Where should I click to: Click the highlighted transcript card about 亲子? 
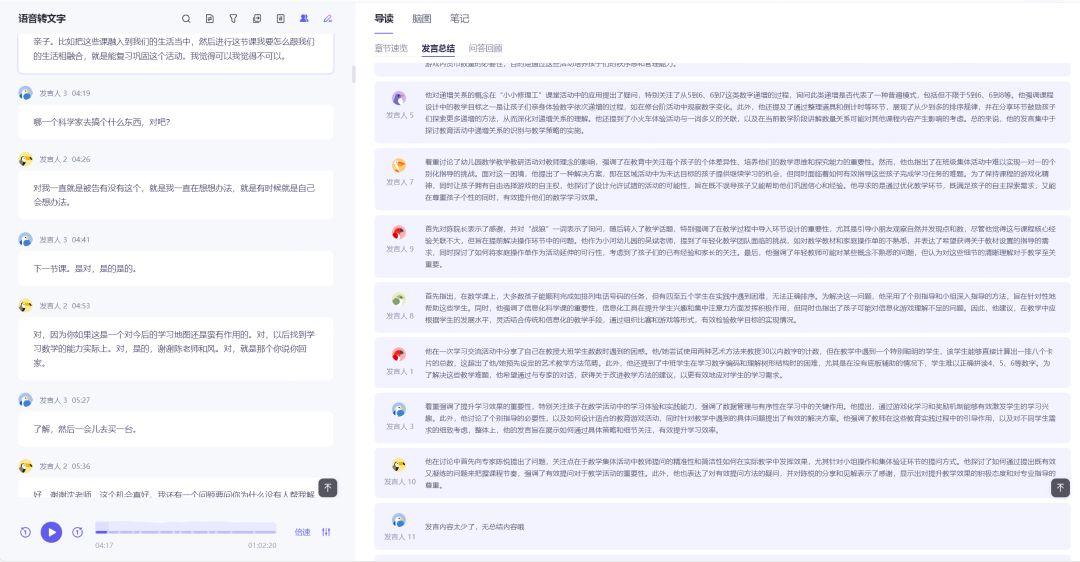pos(176,53)
